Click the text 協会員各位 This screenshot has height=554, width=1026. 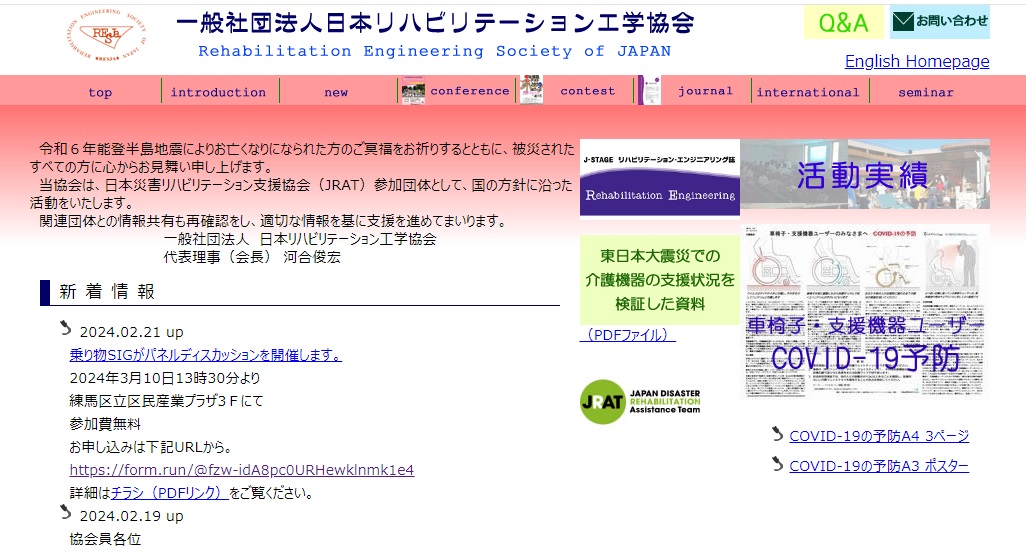105,539
